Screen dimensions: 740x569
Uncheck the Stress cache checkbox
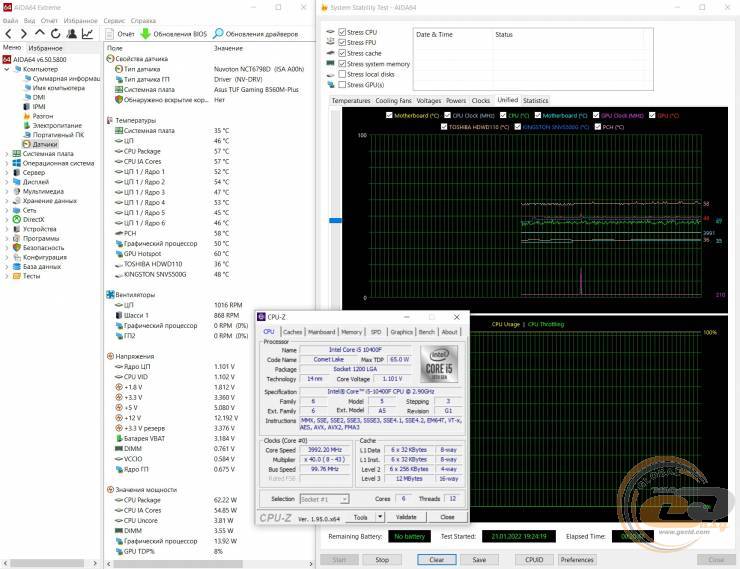(x=343, y=53)
